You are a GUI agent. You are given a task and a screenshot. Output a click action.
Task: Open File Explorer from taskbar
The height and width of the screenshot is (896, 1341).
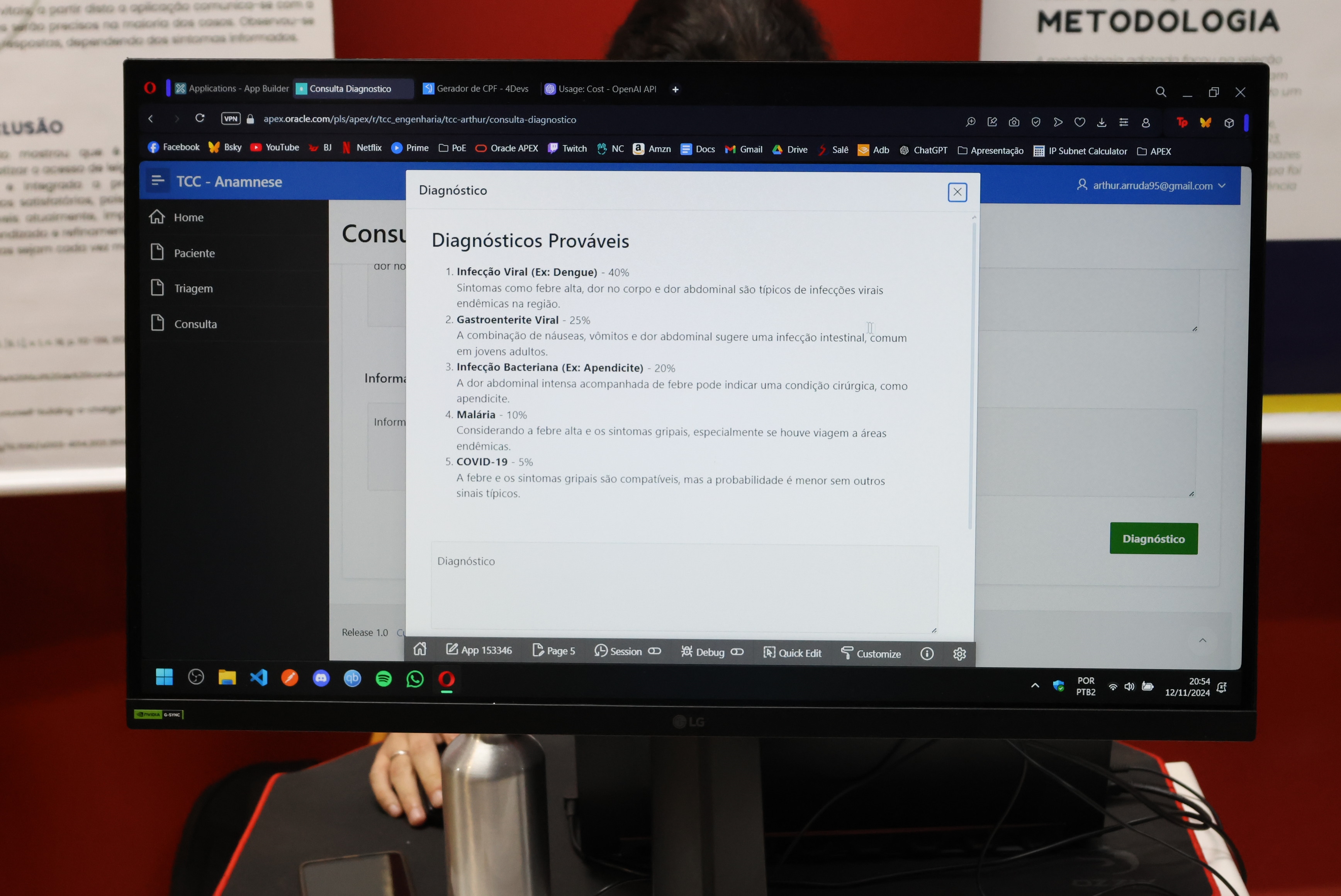[227, 678]
